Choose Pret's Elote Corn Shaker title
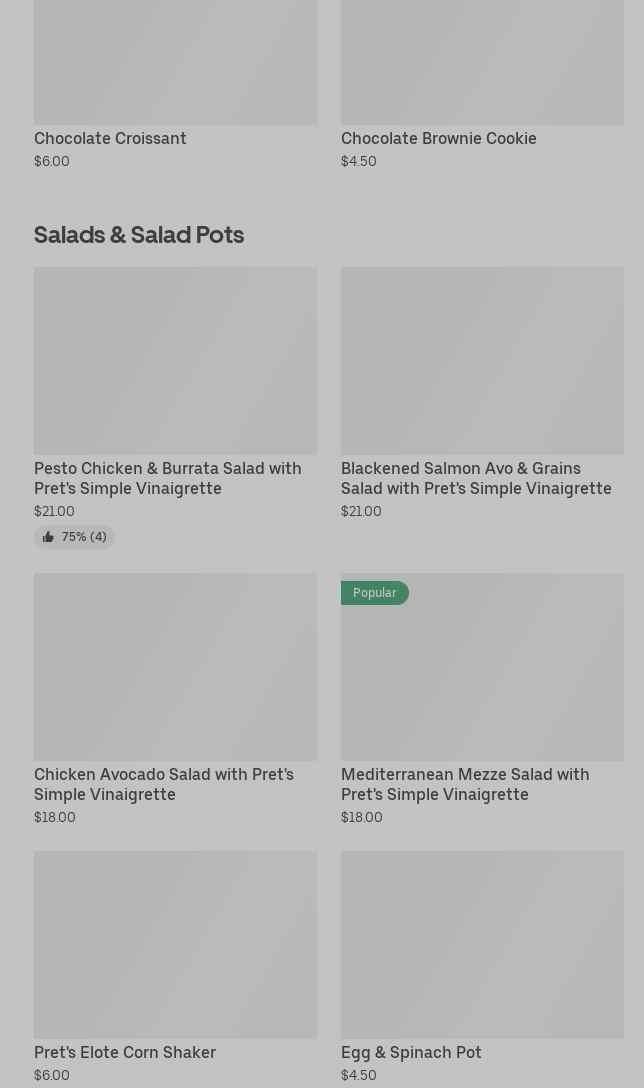The image size is (644, 1088). click(x=125, y=1052)
